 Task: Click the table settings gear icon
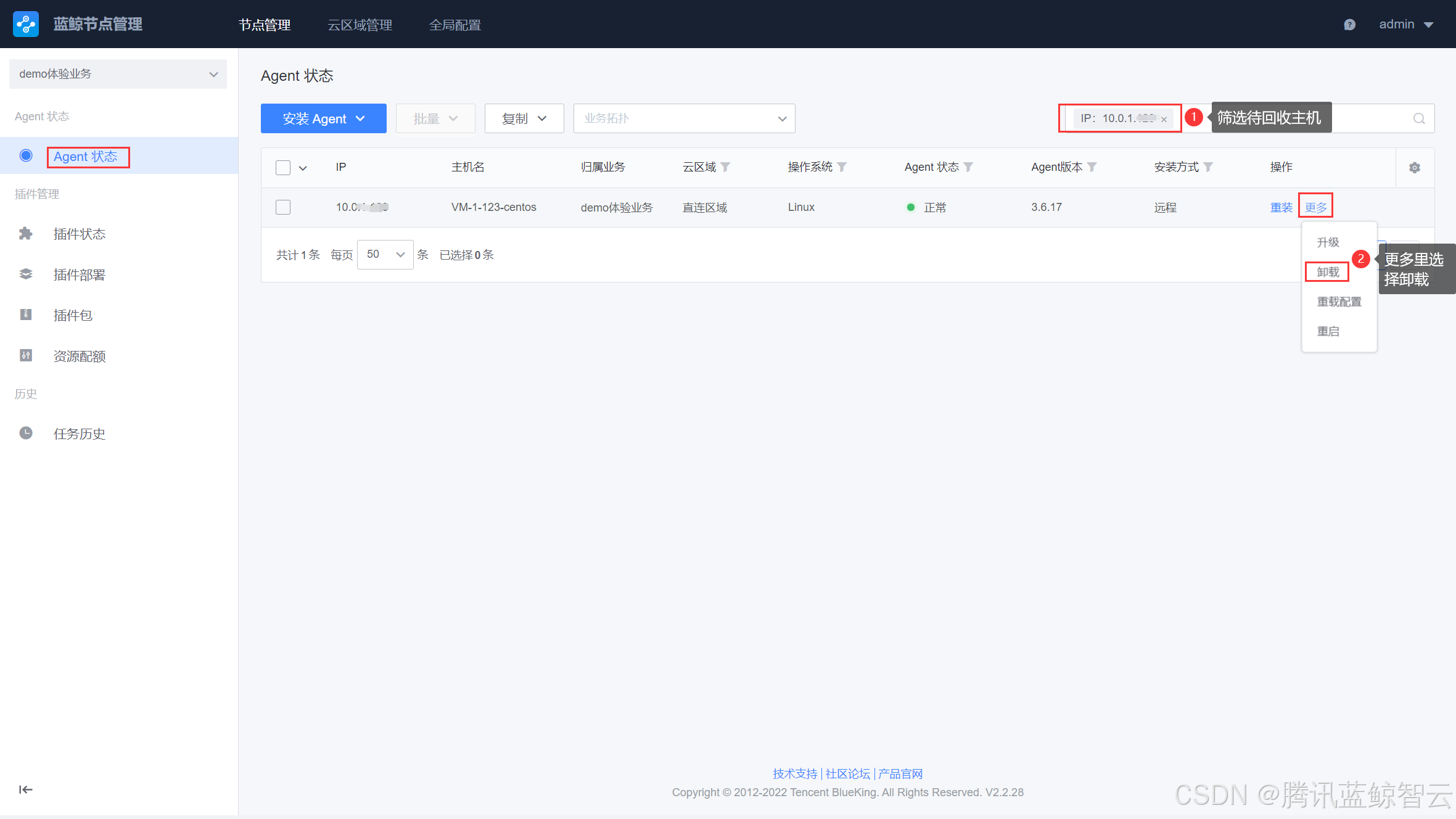pyautogui.click(x=1415, y=168)
